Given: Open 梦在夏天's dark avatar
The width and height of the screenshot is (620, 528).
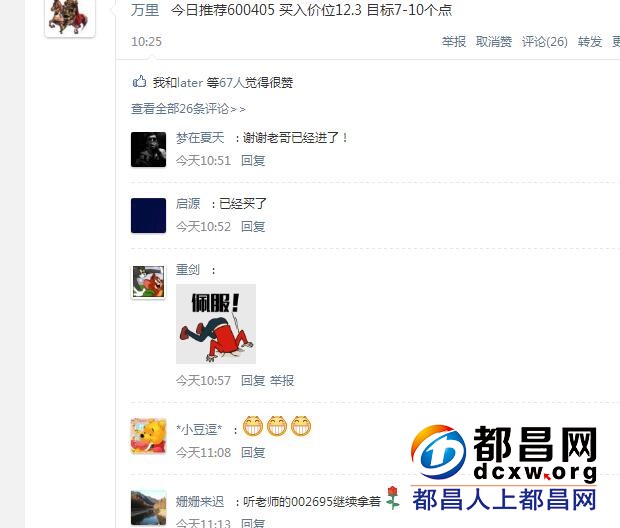Looking at the screenshot, I should click(148, 150).
